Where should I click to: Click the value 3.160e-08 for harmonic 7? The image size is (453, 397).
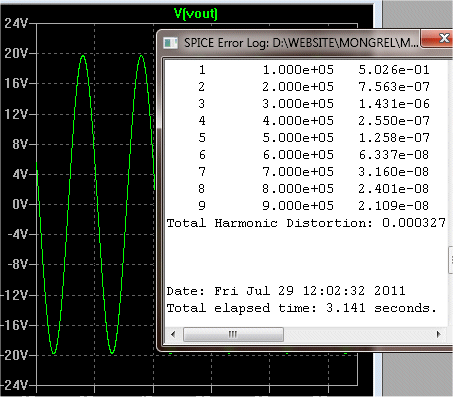(x=394, y=172)
